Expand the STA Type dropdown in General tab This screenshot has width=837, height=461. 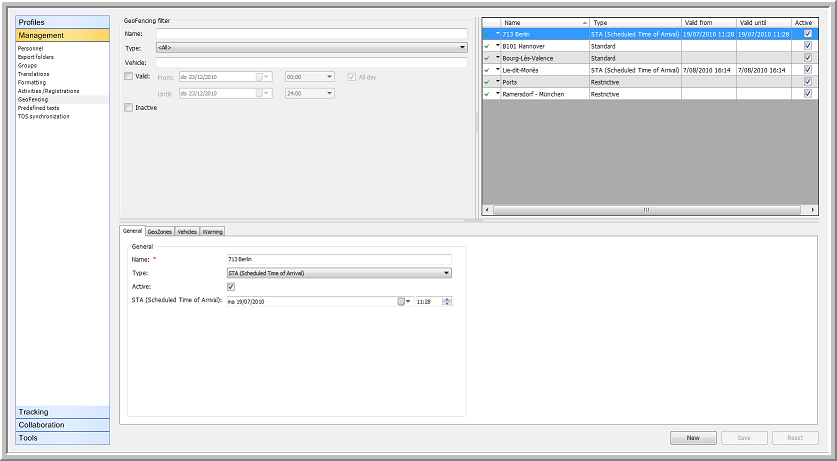[x=446, y=272]
